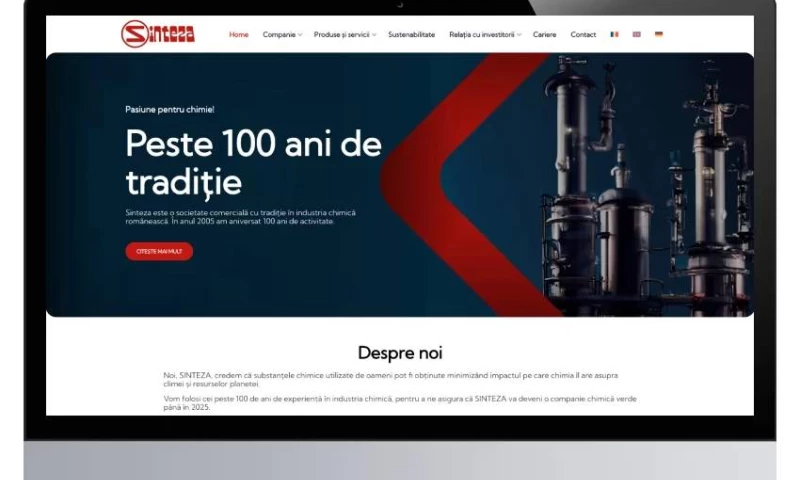
Task: Switch site language to English flag
Action: tap(636, 35)
